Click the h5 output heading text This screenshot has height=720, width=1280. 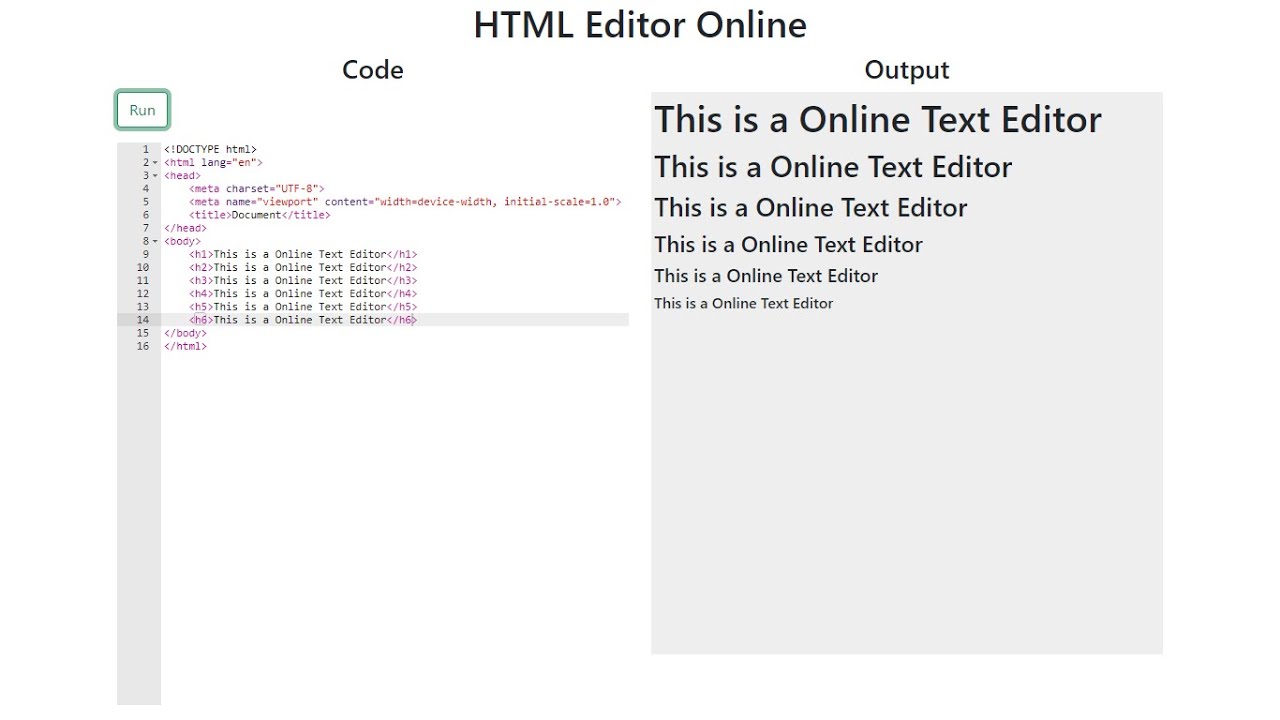click(766, 275)
